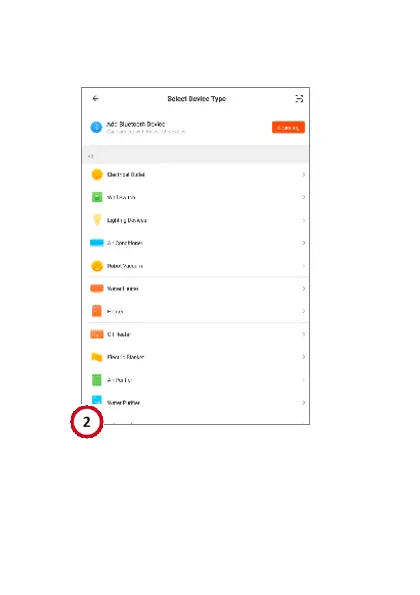Tap the Select Device Type title
The height and width of the screenshot is (595, 420).
[x=197, y=99]
